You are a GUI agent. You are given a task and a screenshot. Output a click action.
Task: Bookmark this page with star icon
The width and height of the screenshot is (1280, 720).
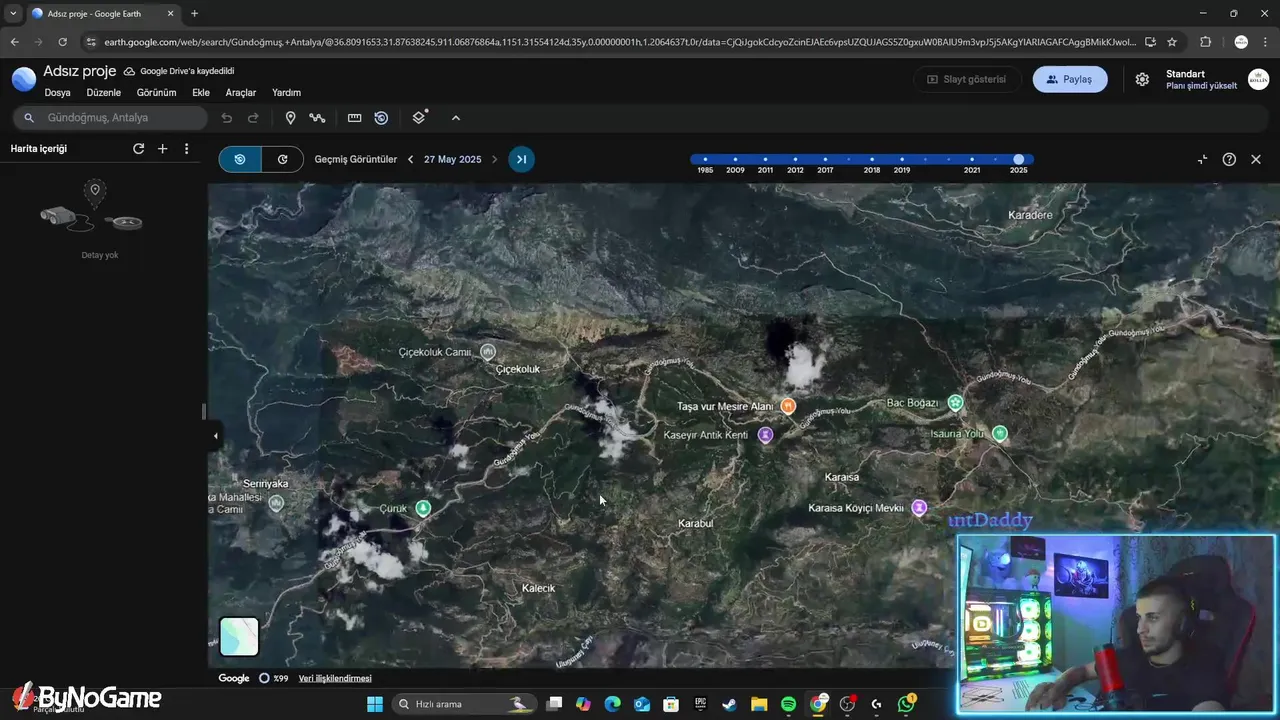pos(1172,42)
